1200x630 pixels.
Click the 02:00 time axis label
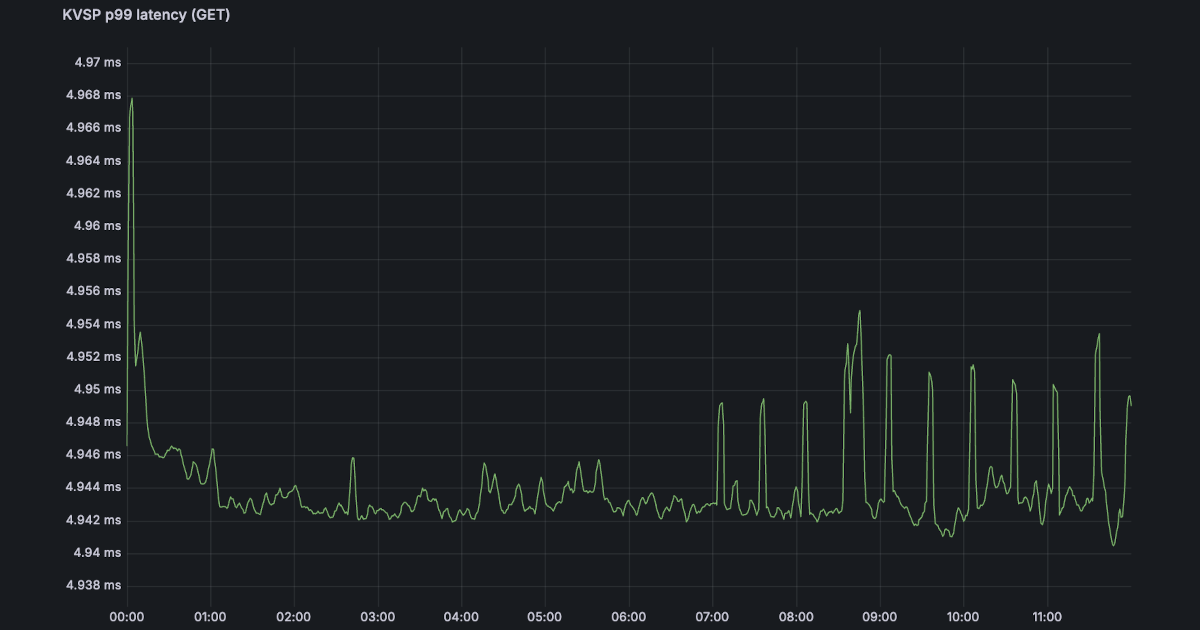[x=294, y=617]
